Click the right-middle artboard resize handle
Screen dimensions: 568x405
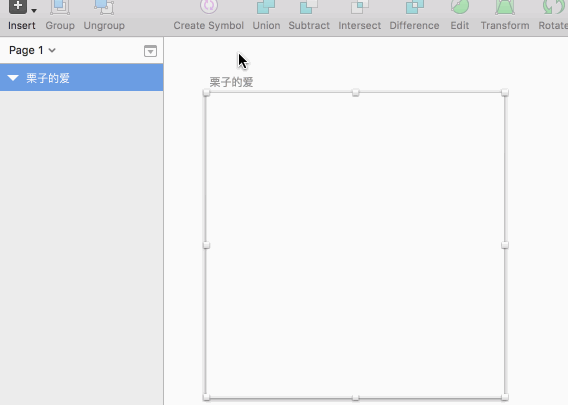click(x=505, y=245)
